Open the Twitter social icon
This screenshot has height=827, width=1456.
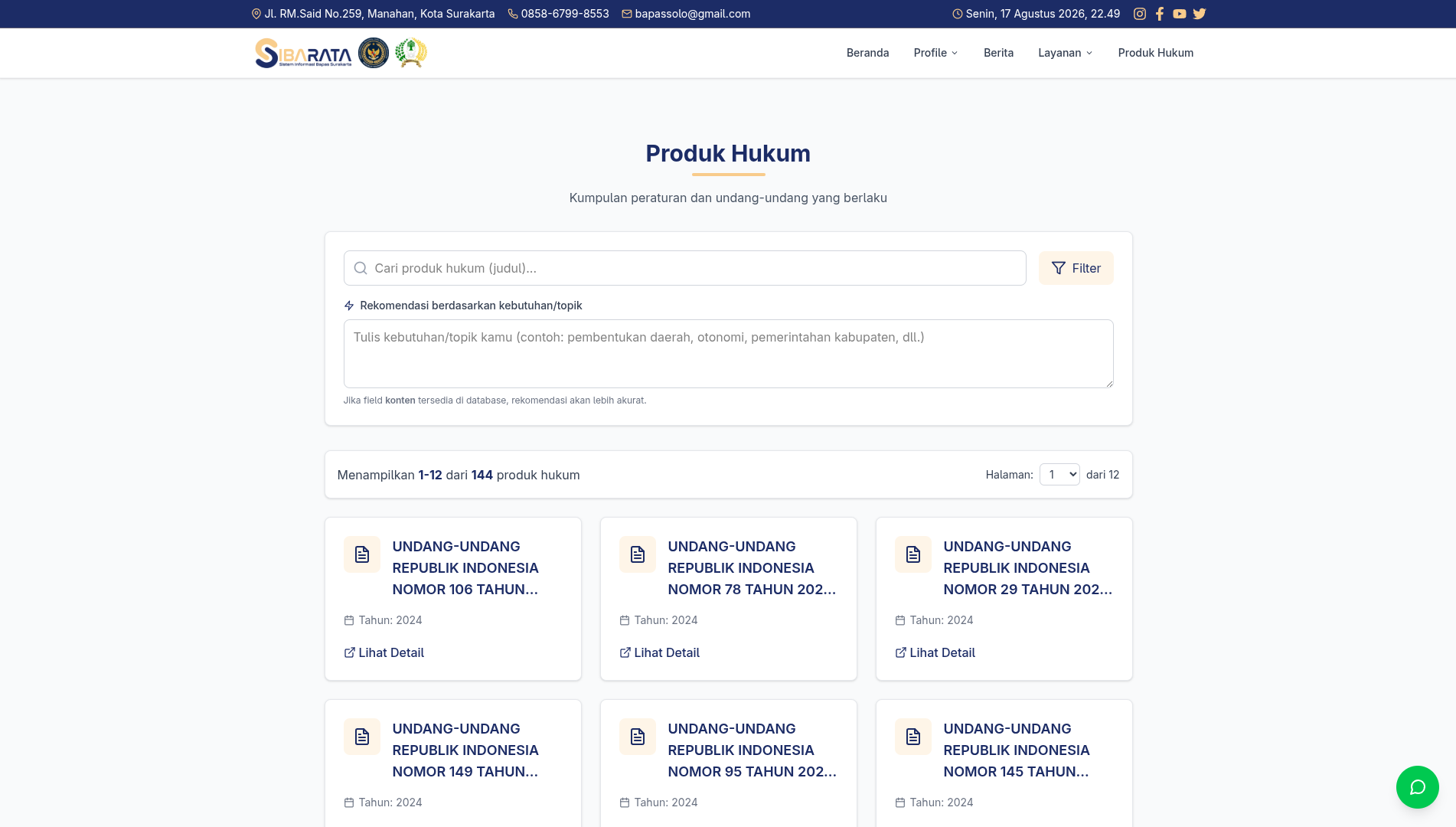coord(1200,14)
